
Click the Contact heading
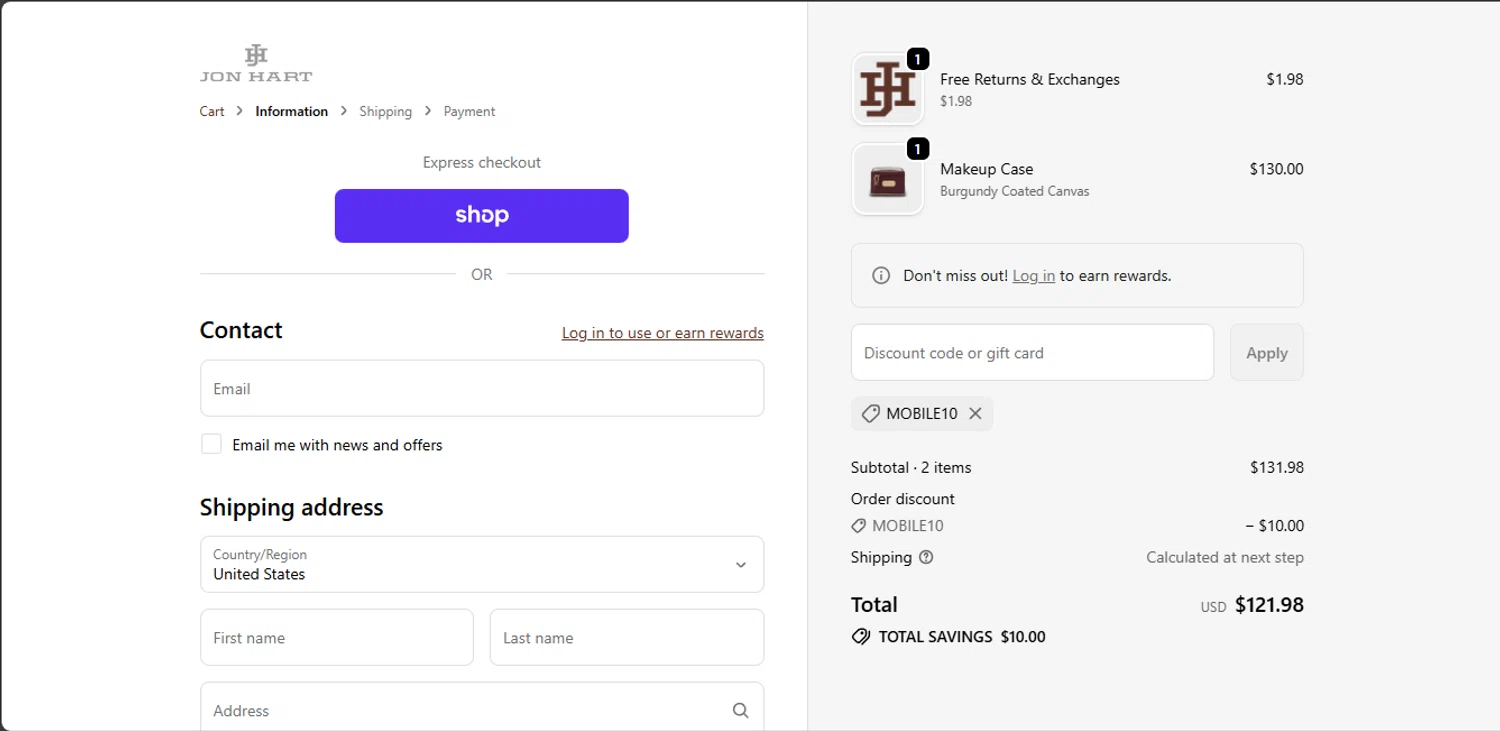pyautogui.click(x=241, y=330)
